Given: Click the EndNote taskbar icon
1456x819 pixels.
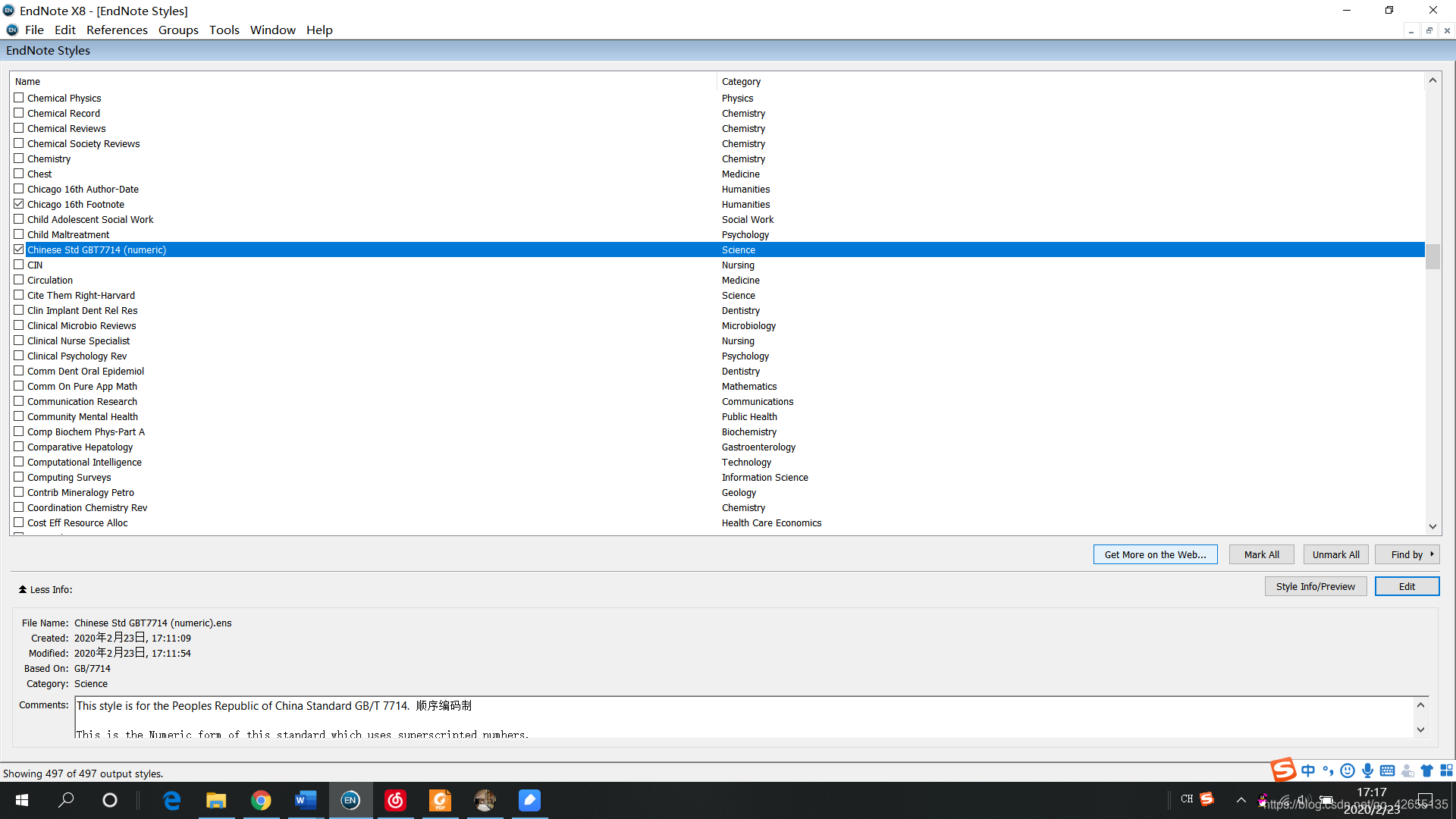Looking at the screenshot, I should pos(350,800).
